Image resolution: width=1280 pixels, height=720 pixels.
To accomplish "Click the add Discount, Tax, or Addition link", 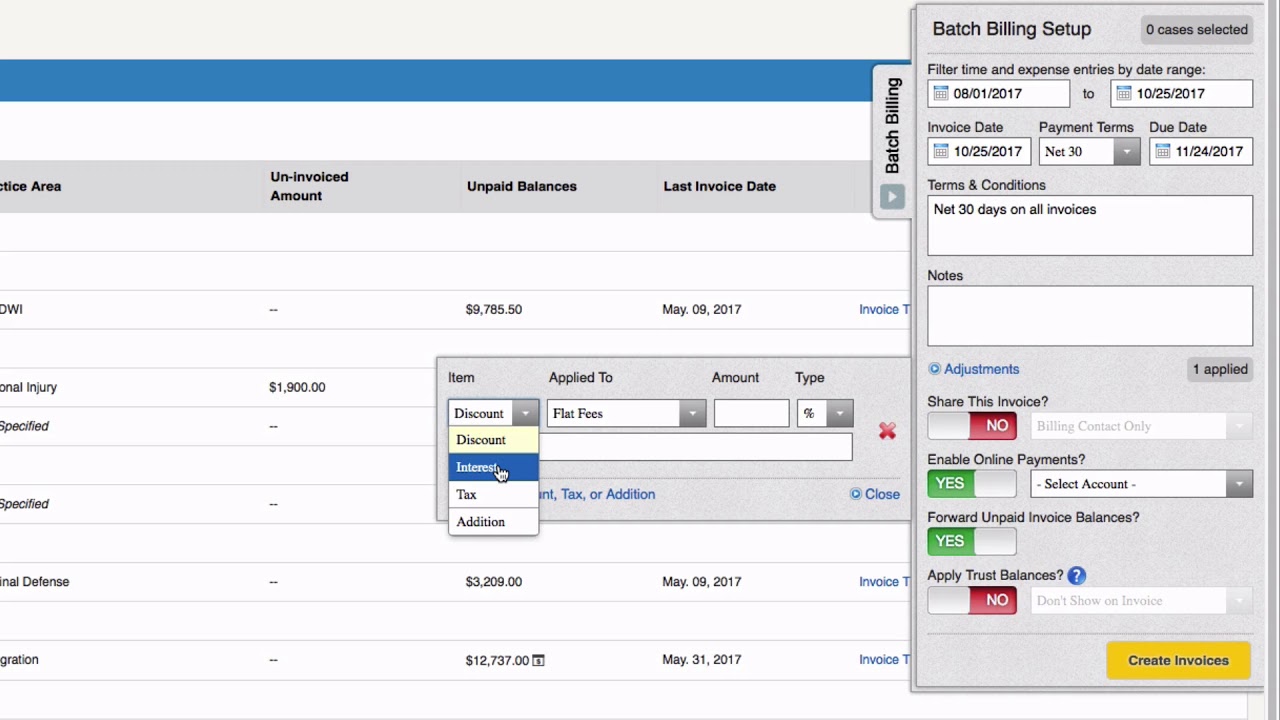I will pyautogui.click(x=597, y=494).
